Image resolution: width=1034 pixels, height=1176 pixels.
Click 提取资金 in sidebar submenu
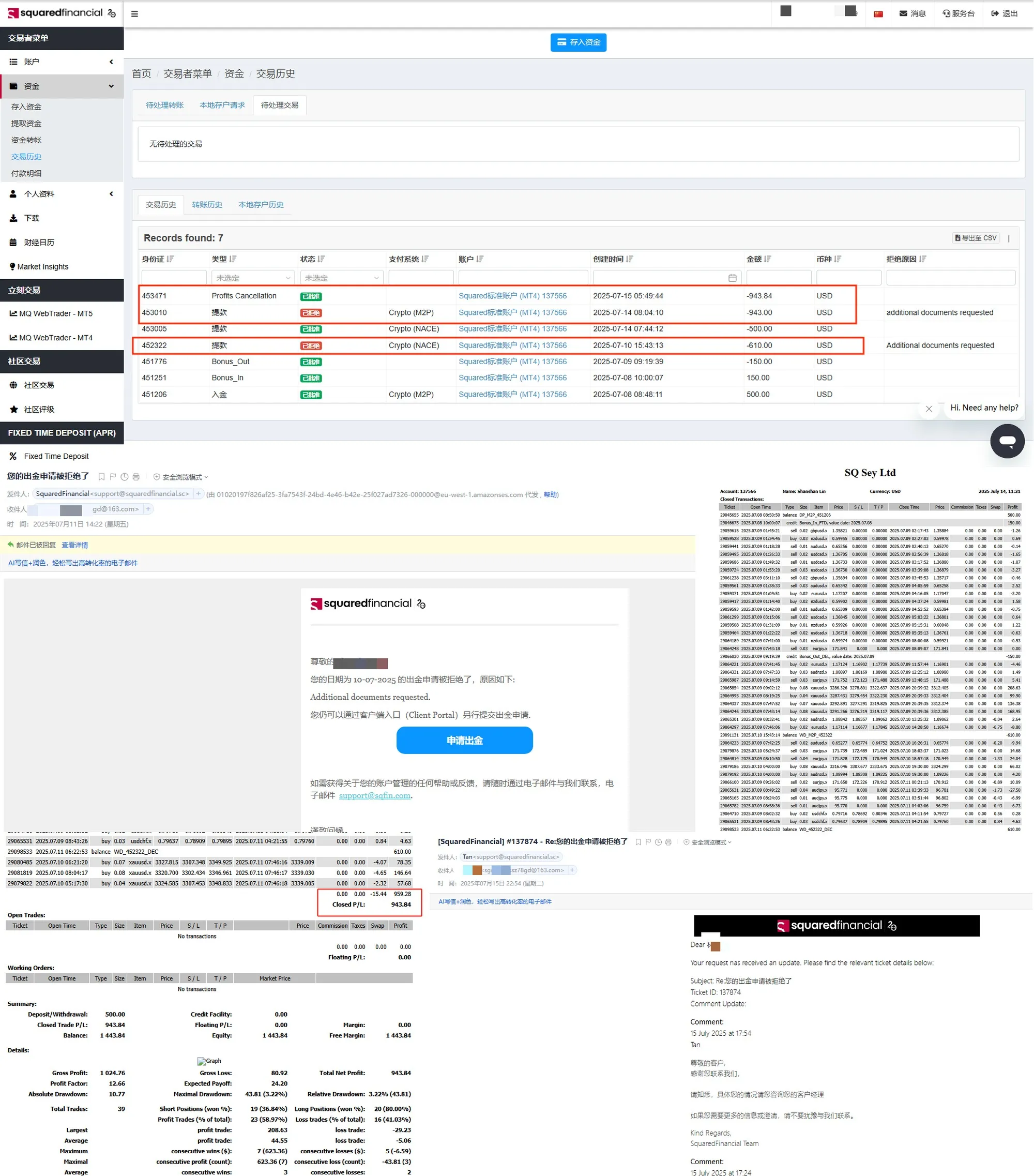pyautogui.click(x=26, y=123)
